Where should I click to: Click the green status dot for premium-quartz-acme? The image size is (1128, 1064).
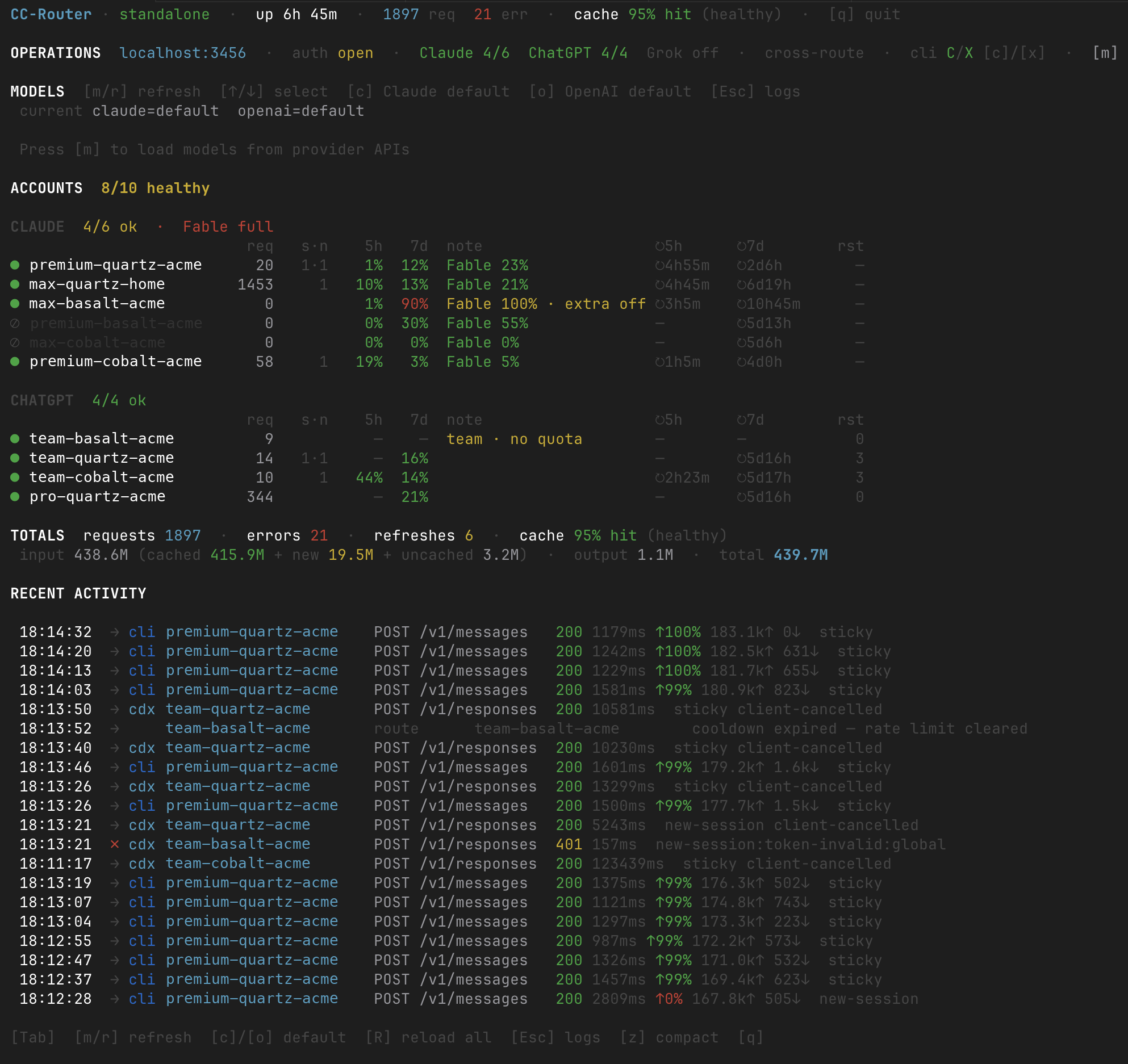(15, 265)
